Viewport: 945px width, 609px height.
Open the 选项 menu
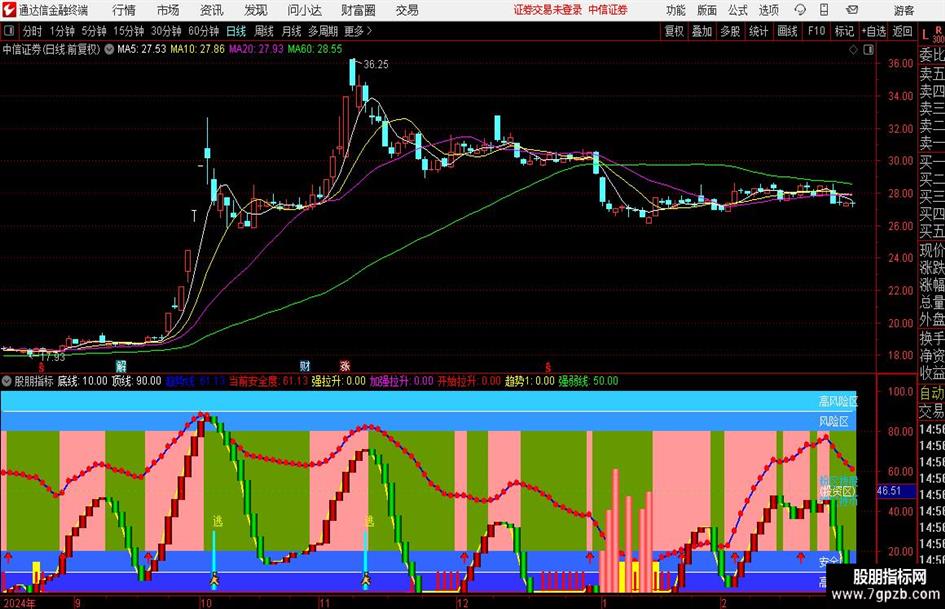point(768,10)
